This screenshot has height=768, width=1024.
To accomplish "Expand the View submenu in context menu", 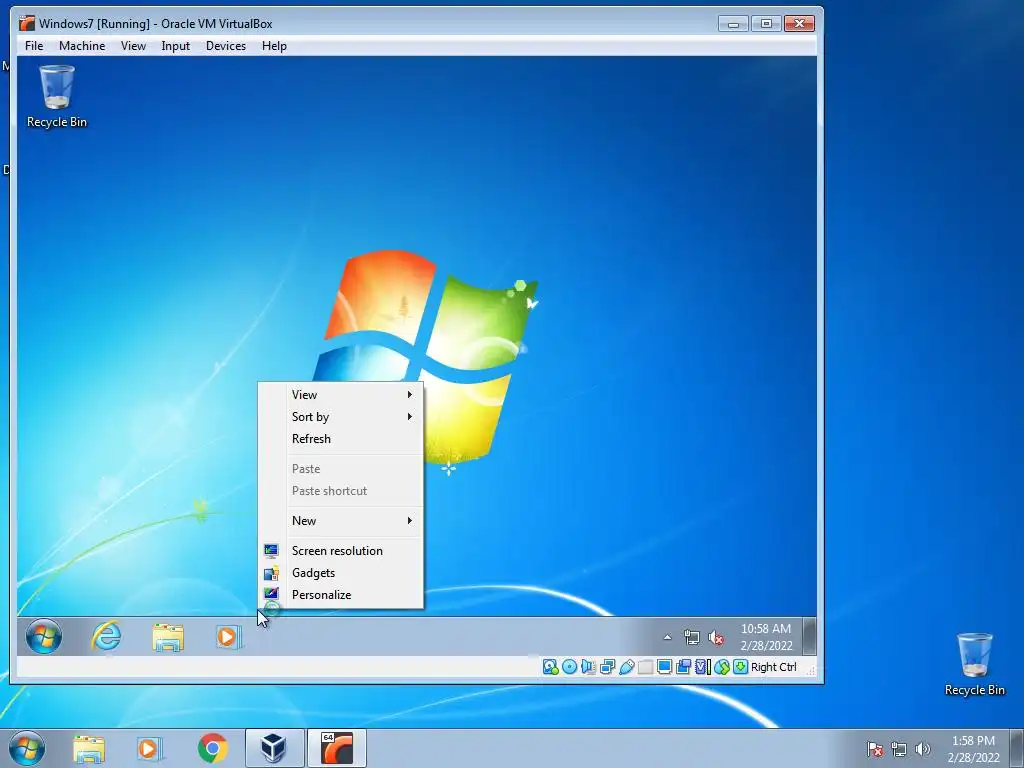I will pyautogui.click(x=340, y=394).
